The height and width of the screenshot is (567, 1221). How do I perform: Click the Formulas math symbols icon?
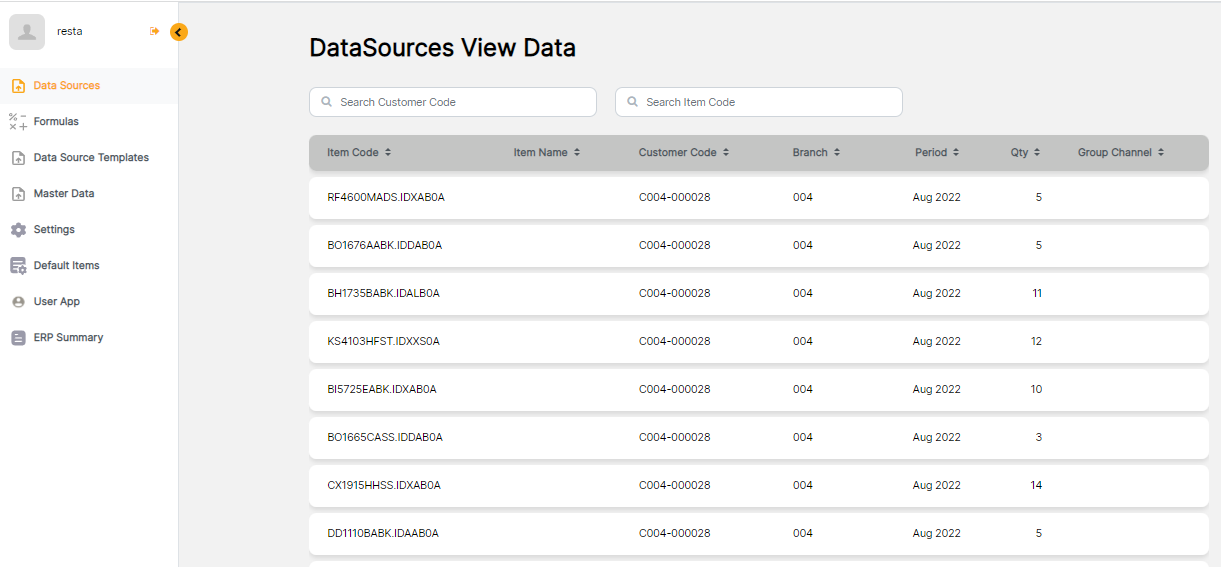[x=18, y=122]
